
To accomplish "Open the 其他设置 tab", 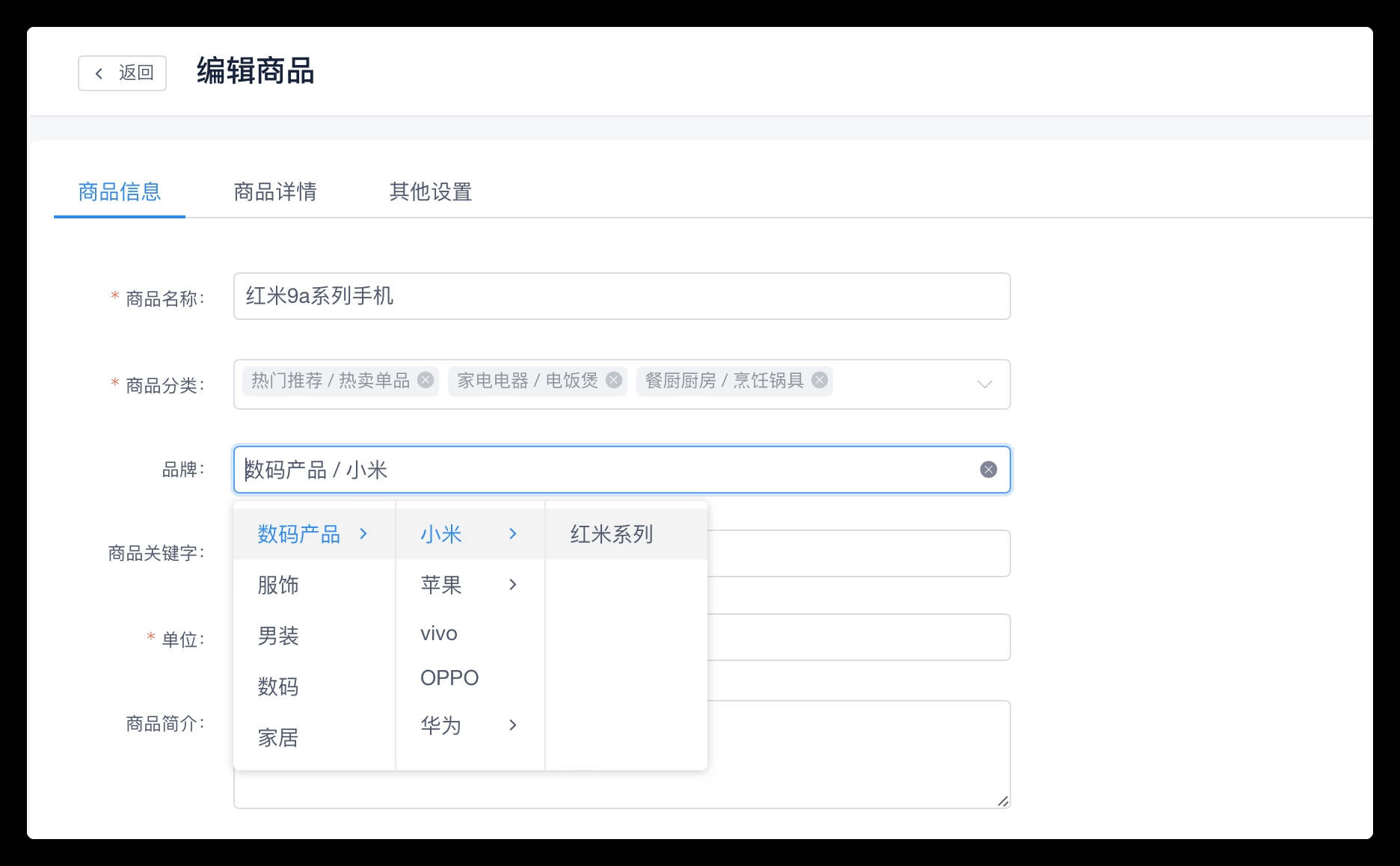I will click(430, 192).
